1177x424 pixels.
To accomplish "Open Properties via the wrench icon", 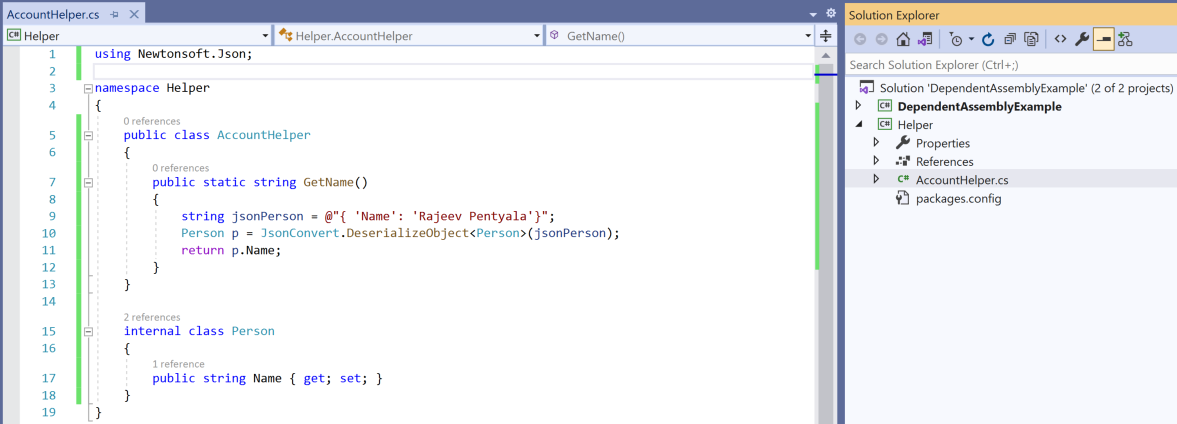I will (1082, 39).
